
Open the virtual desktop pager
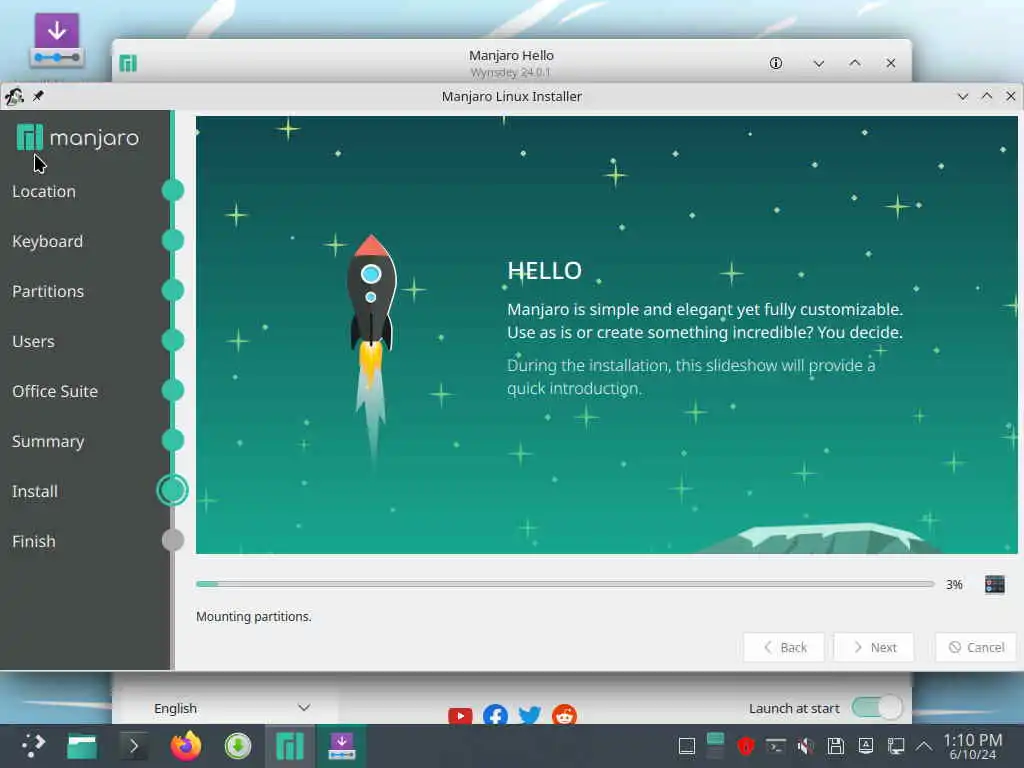pos(716,746)
